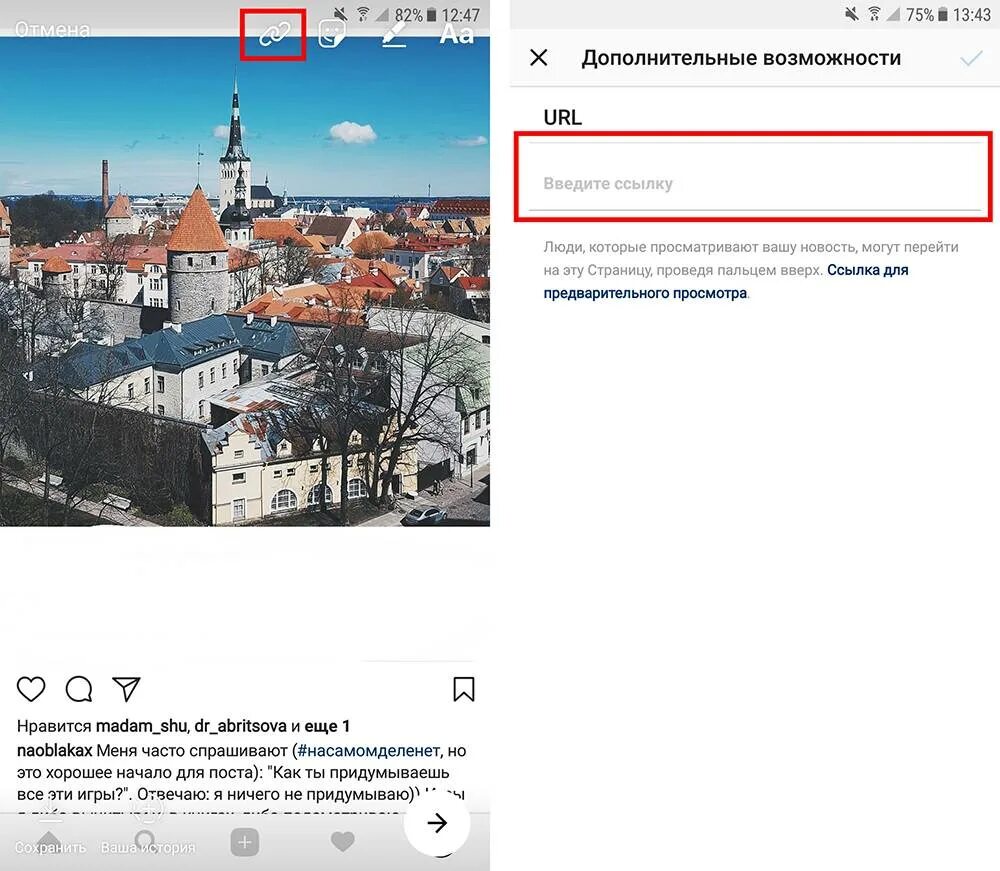Select the drawing pen tool icon

[x=394, y=34]
